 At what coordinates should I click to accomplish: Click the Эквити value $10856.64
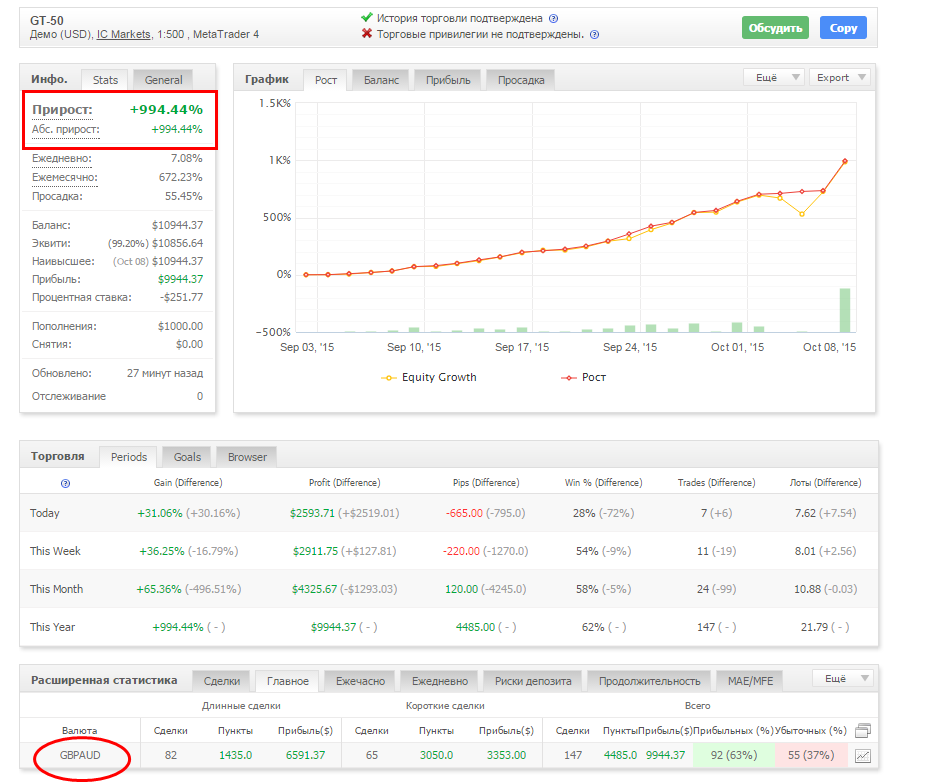point(178,244)
